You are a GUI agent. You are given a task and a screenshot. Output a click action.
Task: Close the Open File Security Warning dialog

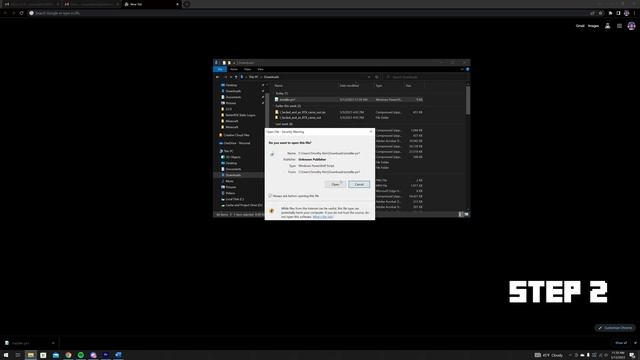pos(371,131)
